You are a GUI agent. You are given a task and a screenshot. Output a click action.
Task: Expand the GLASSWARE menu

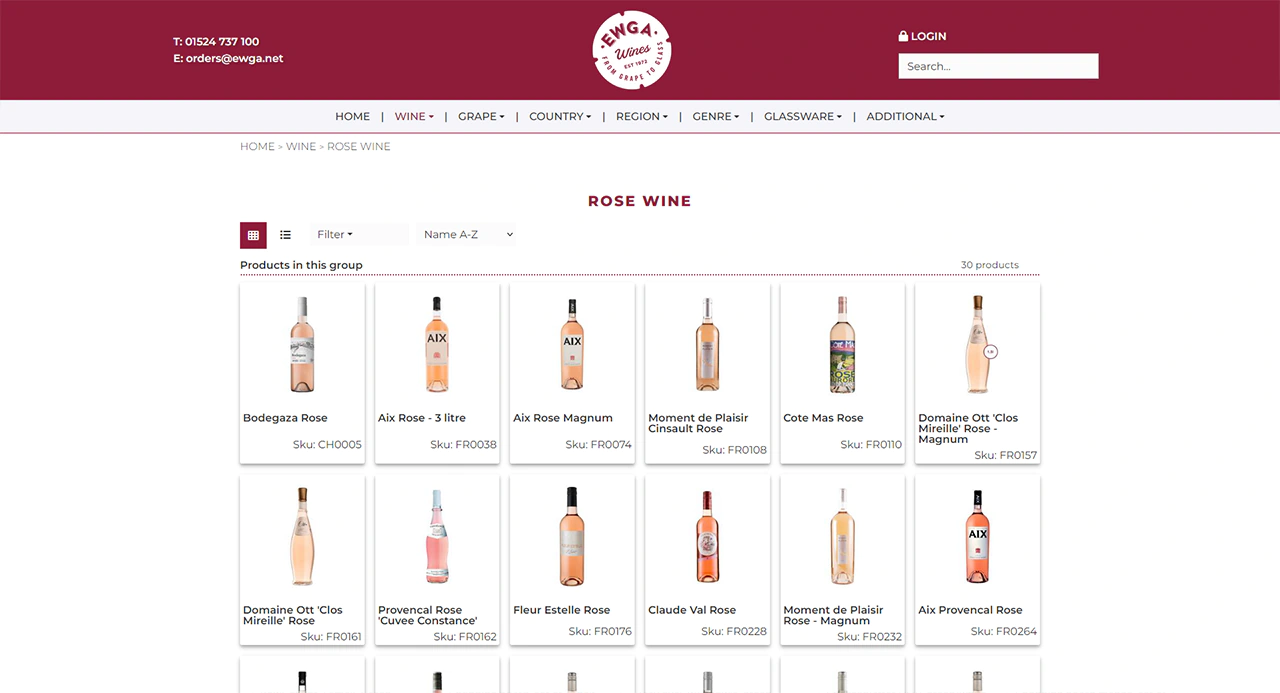pyautogui.click(x=803, y=116)
